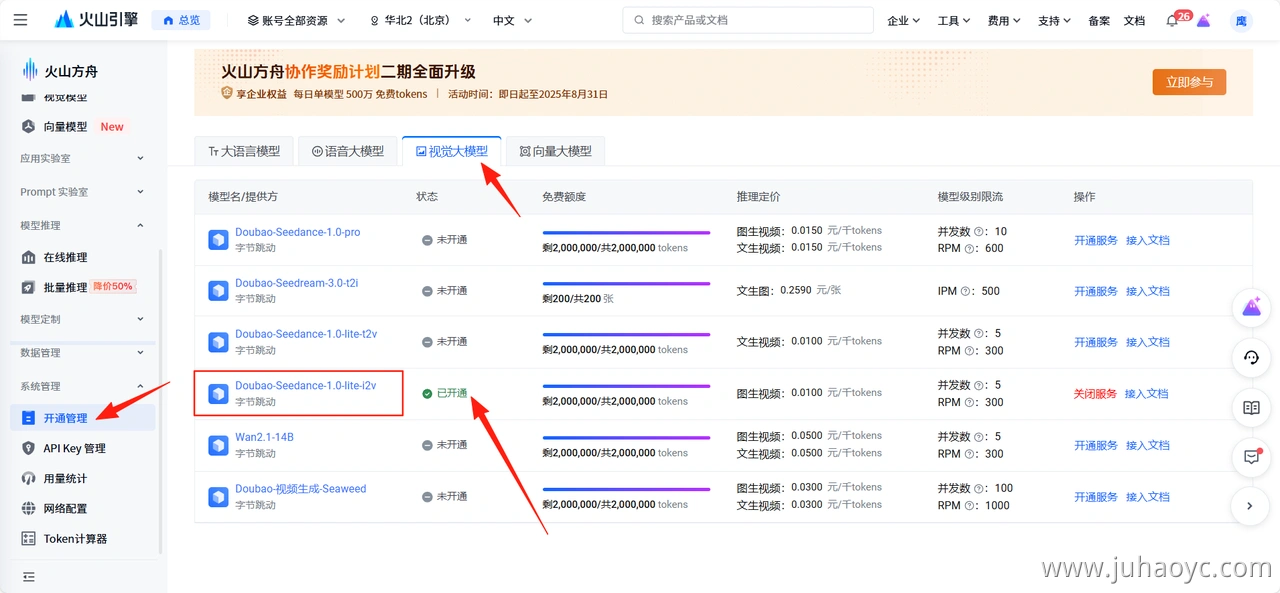Click the Doubao-Seedance-1.0-pro model cube icon
This screenshot has width=1280, height=593.
click(218, 240)
